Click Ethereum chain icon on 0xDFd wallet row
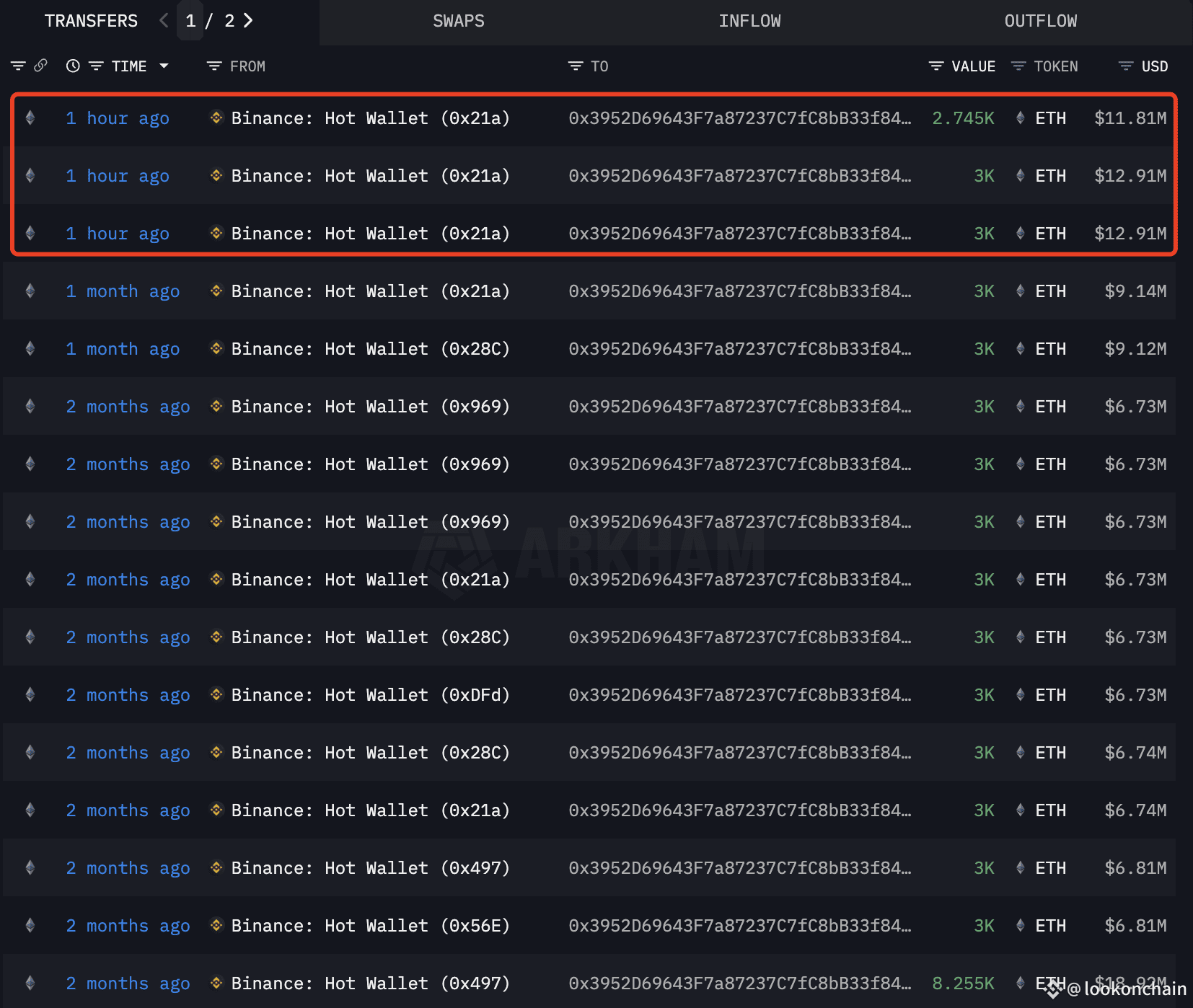This screenshot has height=1008, width=1193. click(30, 694)
